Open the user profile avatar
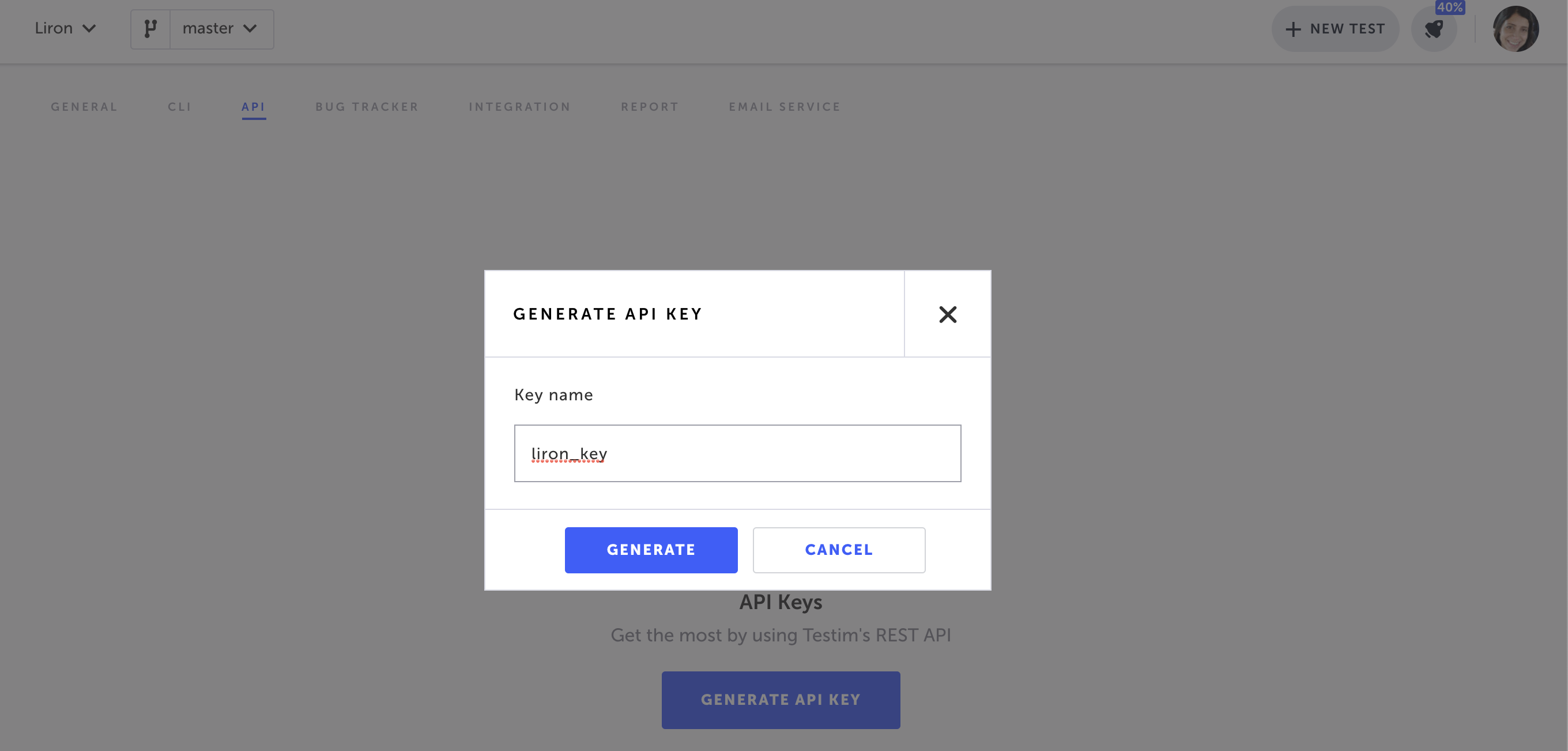1568x751 pixels. [x=1515, y=29]
